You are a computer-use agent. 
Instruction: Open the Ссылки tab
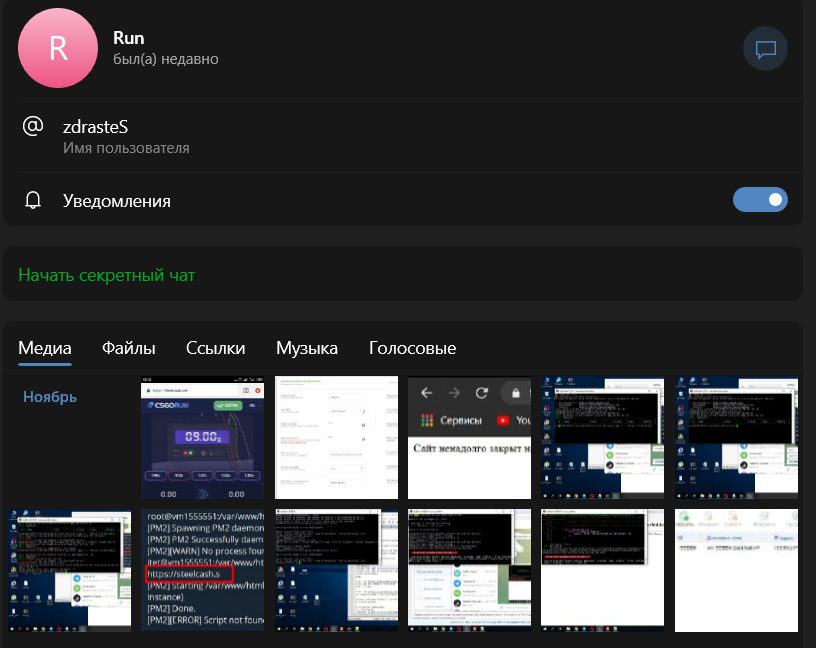pos(215,348)
